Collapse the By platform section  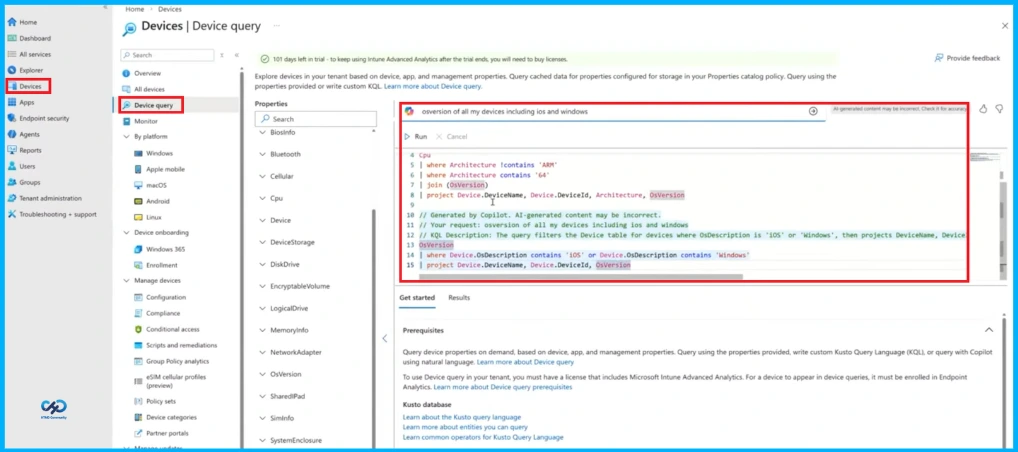click(x=126, y=137)
